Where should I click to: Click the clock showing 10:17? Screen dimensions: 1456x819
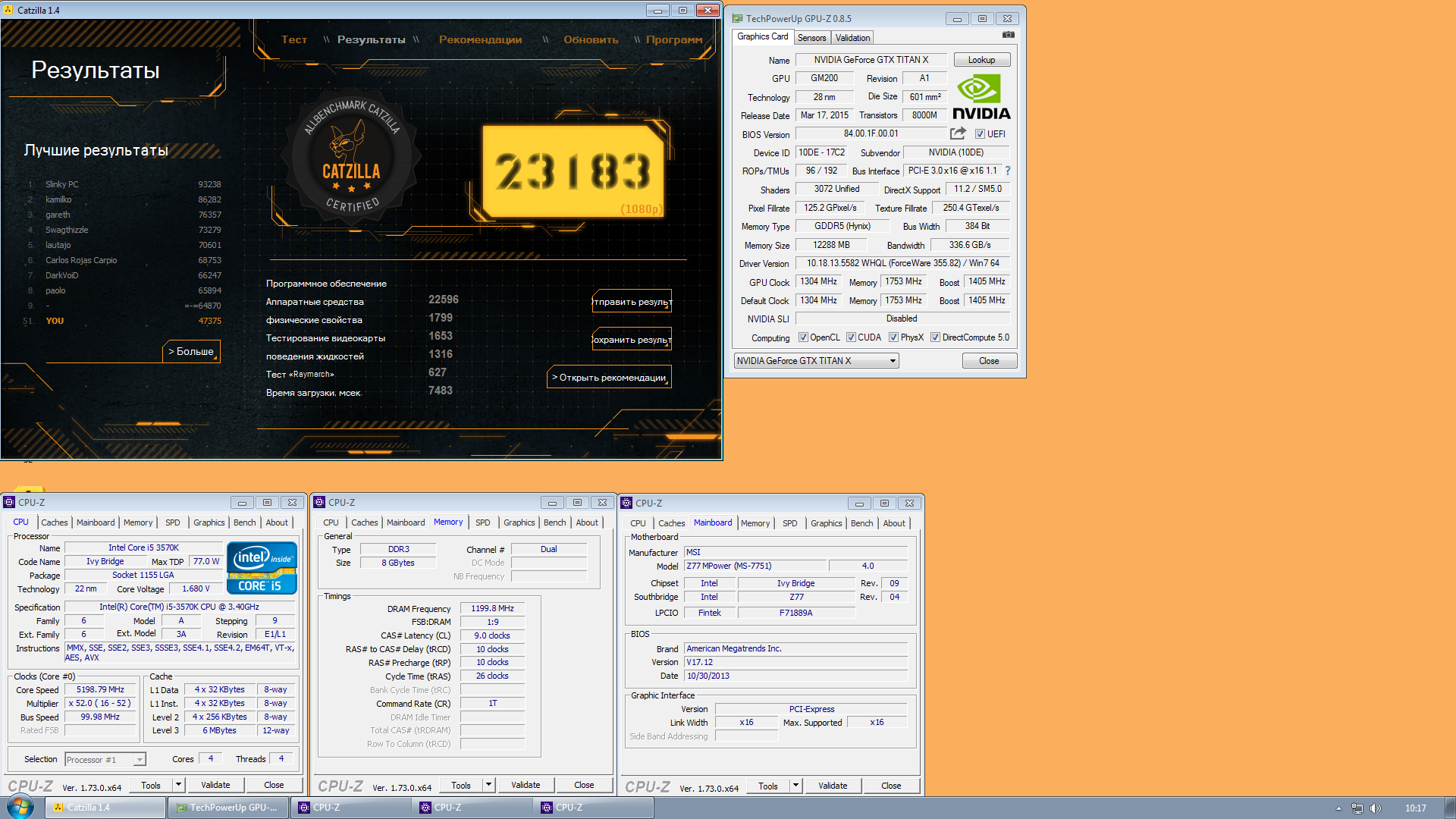pyautogui.click(x=1415, y=808)
